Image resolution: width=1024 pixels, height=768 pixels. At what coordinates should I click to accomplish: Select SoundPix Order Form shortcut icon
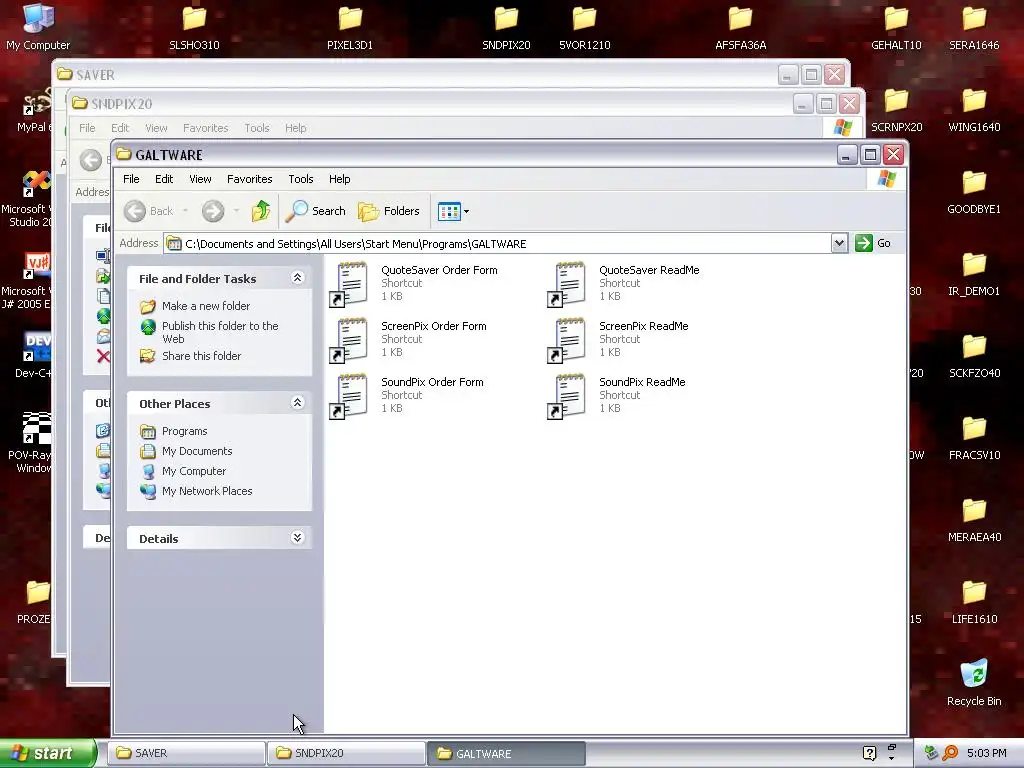[x=348, y=396]
